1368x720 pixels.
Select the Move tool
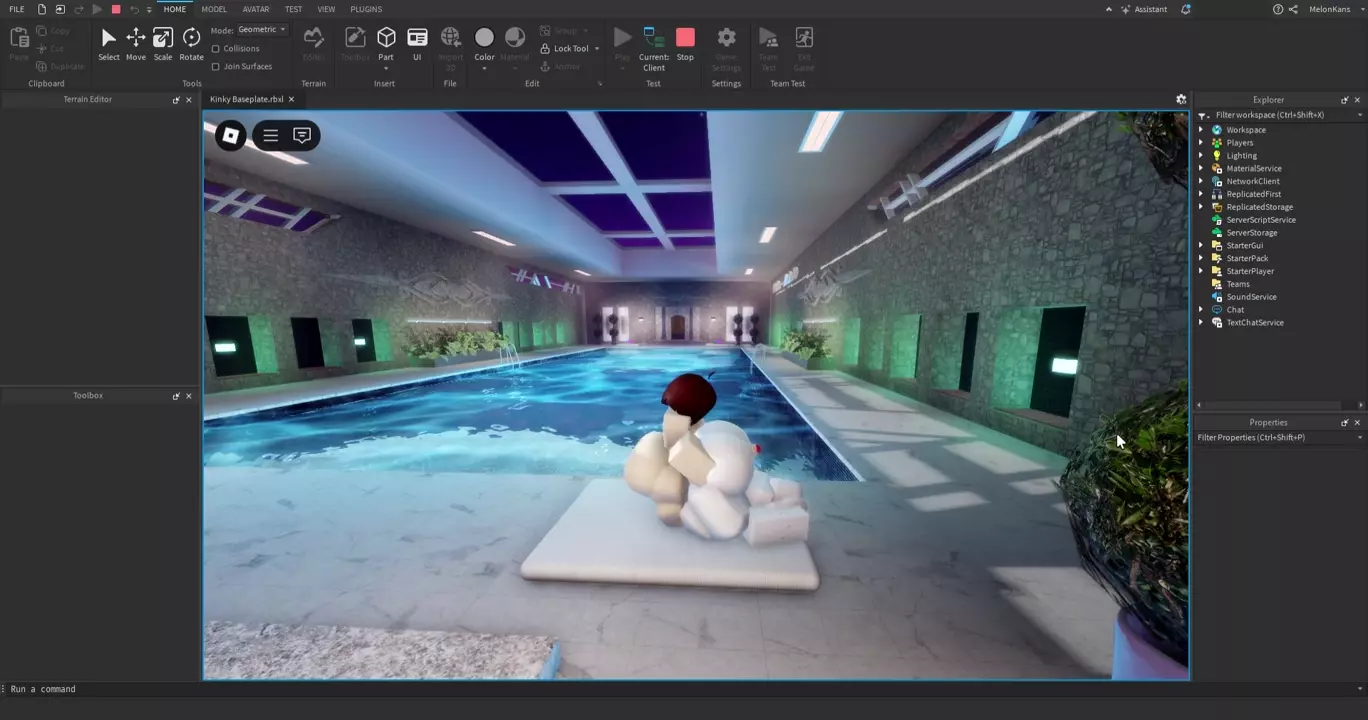(x=135, y=43)
